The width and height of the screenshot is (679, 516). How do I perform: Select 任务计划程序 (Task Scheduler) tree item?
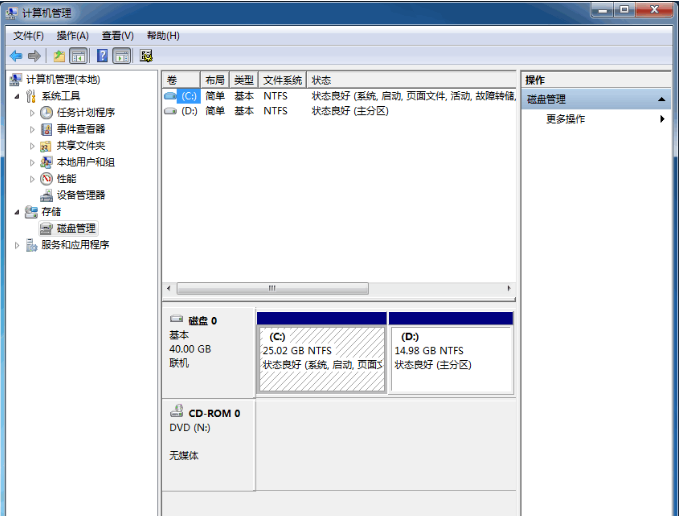85,113
